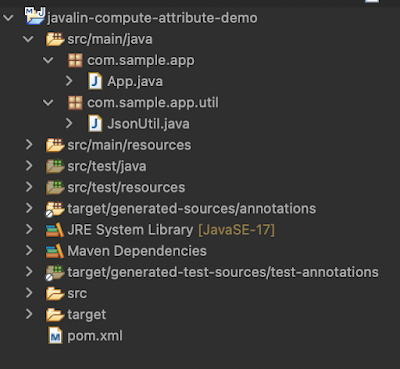Expand the src/test/resources folder
The width and height of the screenshot is (400, 369).
(29, 187)
